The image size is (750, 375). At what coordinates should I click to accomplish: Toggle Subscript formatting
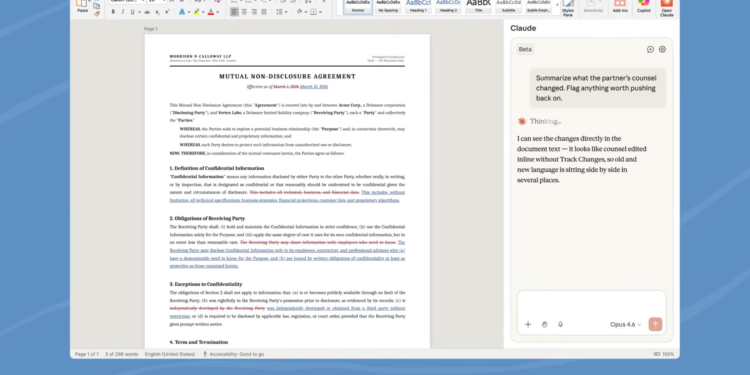coord(158,12)
